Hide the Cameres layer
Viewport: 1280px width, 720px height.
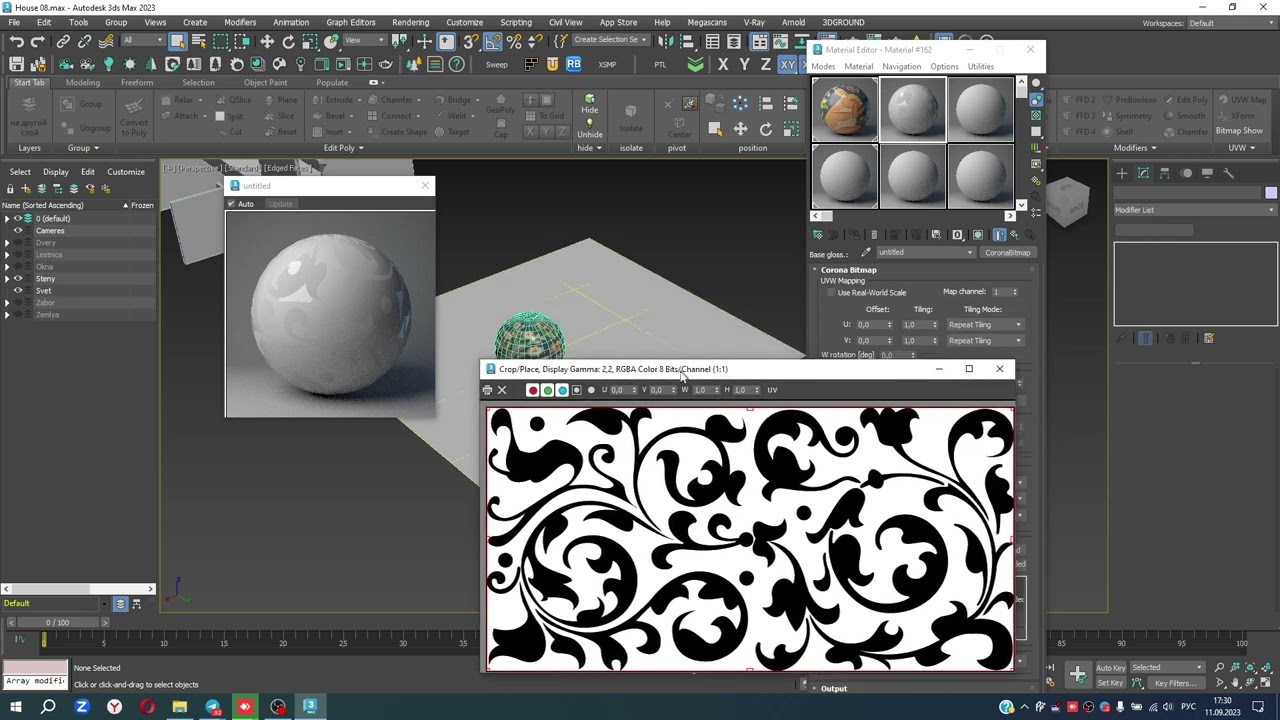click(18, 231)
